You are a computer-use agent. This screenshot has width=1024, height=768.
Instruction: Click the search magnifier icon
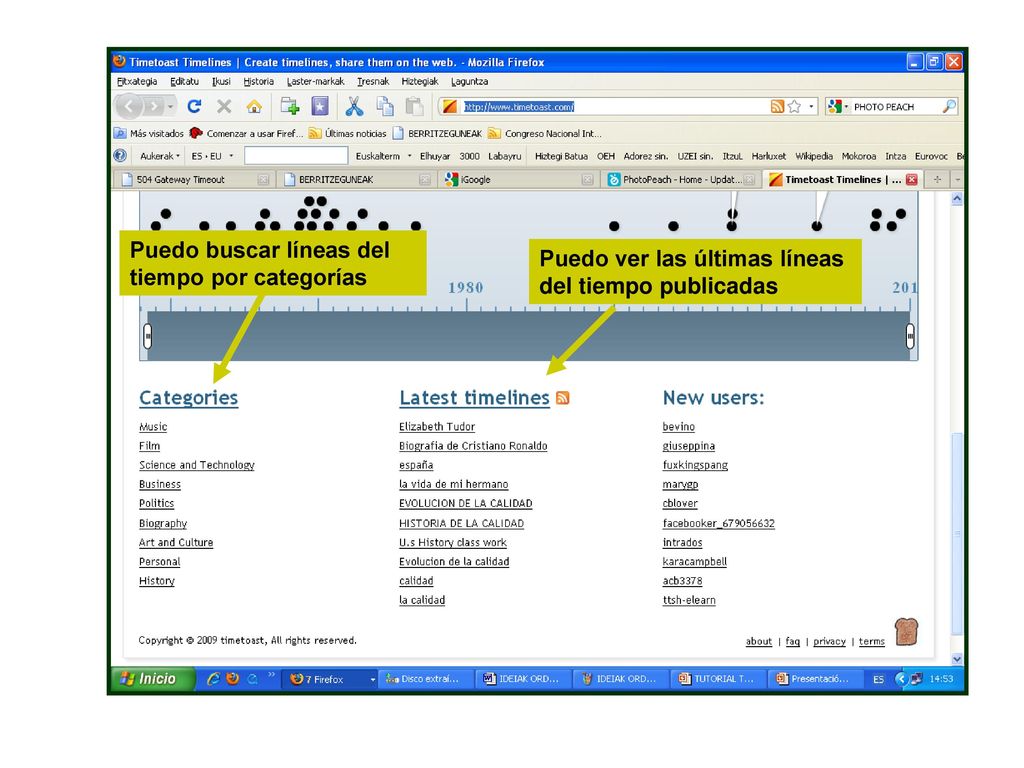949,106
